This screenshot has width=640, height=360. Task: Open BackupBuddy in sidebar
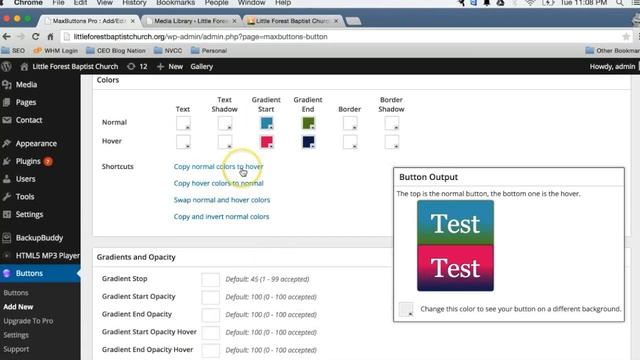[40, 238]
